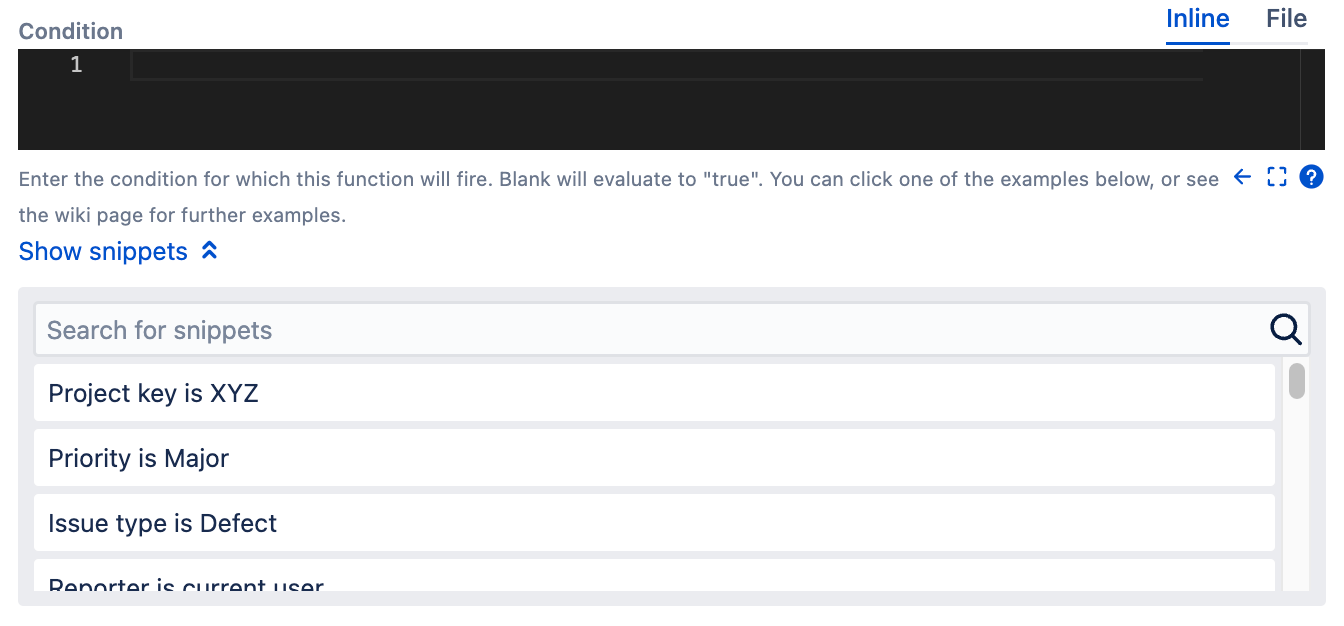Open the fullscreen editor icon
The height and width of the screenshot is (626, 1344).
(x=1276, y=178)
